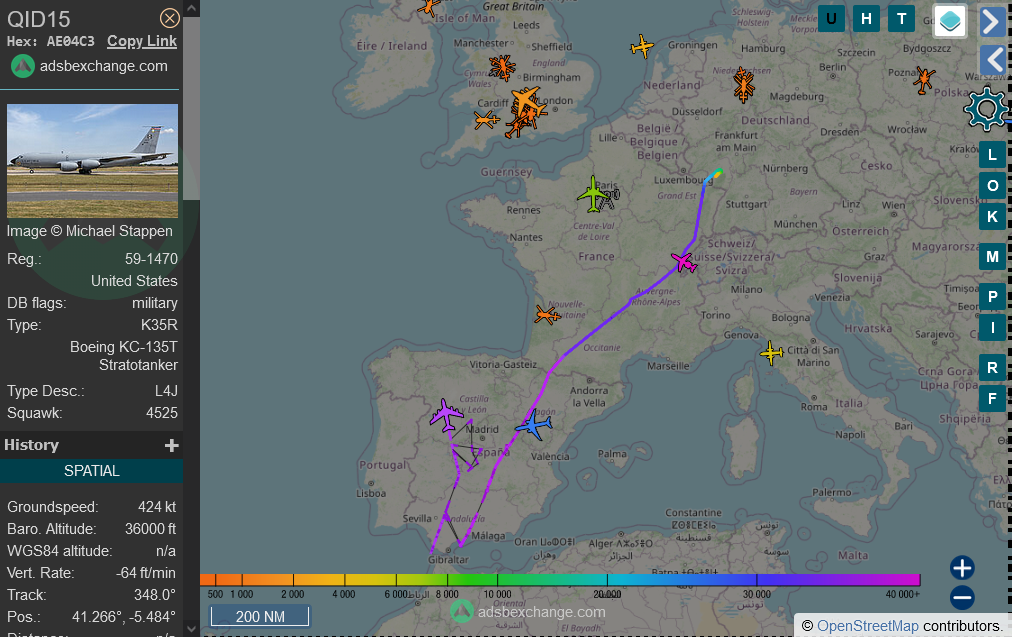Open the adsbexchange.com link in the panel
Viewport: 1012px width, 637px height.
[x=103, y=66]
